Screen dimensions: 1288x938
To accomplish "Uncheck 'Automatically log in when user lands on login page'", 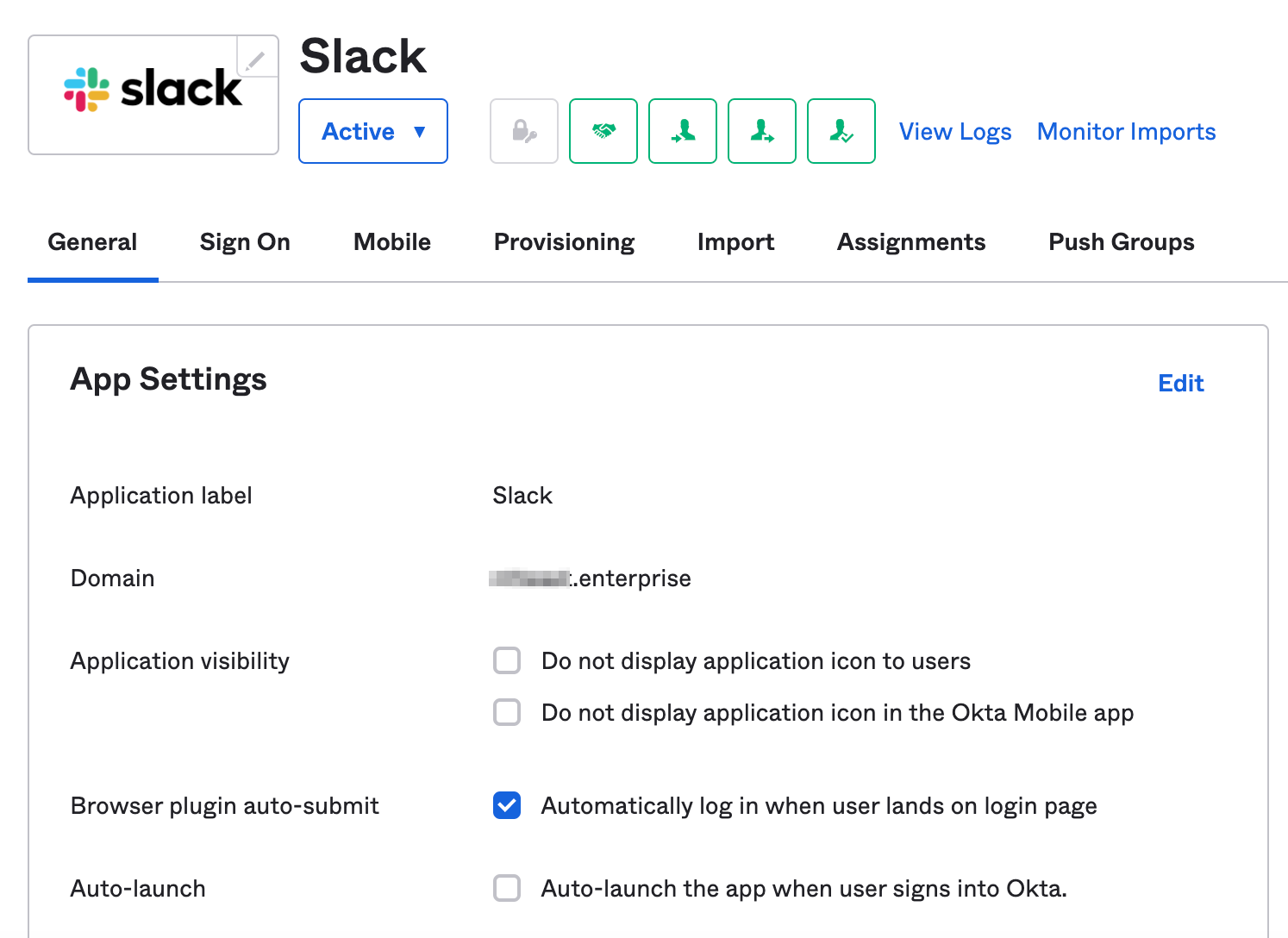I will pos(507,805).
